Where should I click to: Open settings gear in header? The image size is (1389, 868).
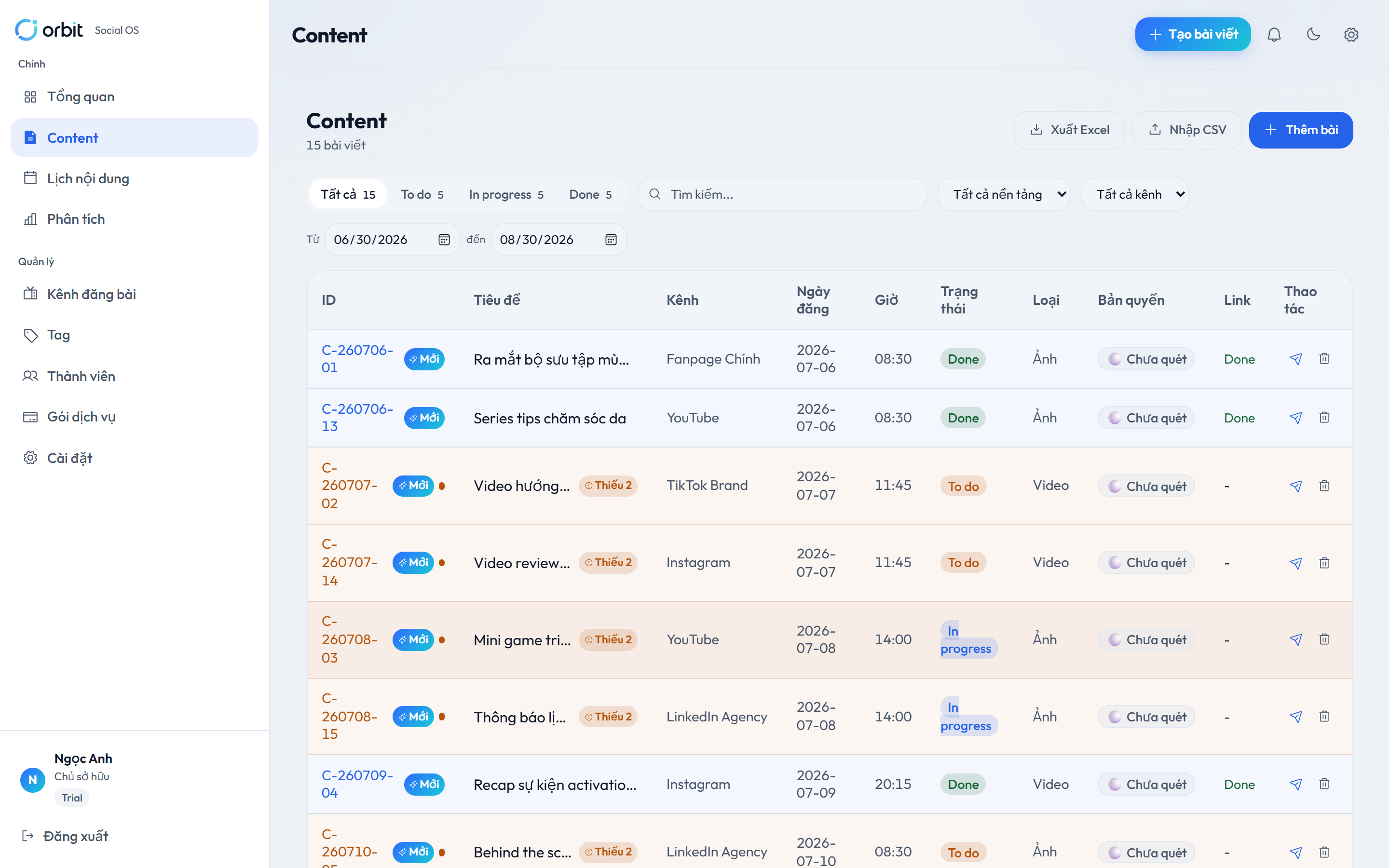pyautogui.click(x=1351, y=34)
